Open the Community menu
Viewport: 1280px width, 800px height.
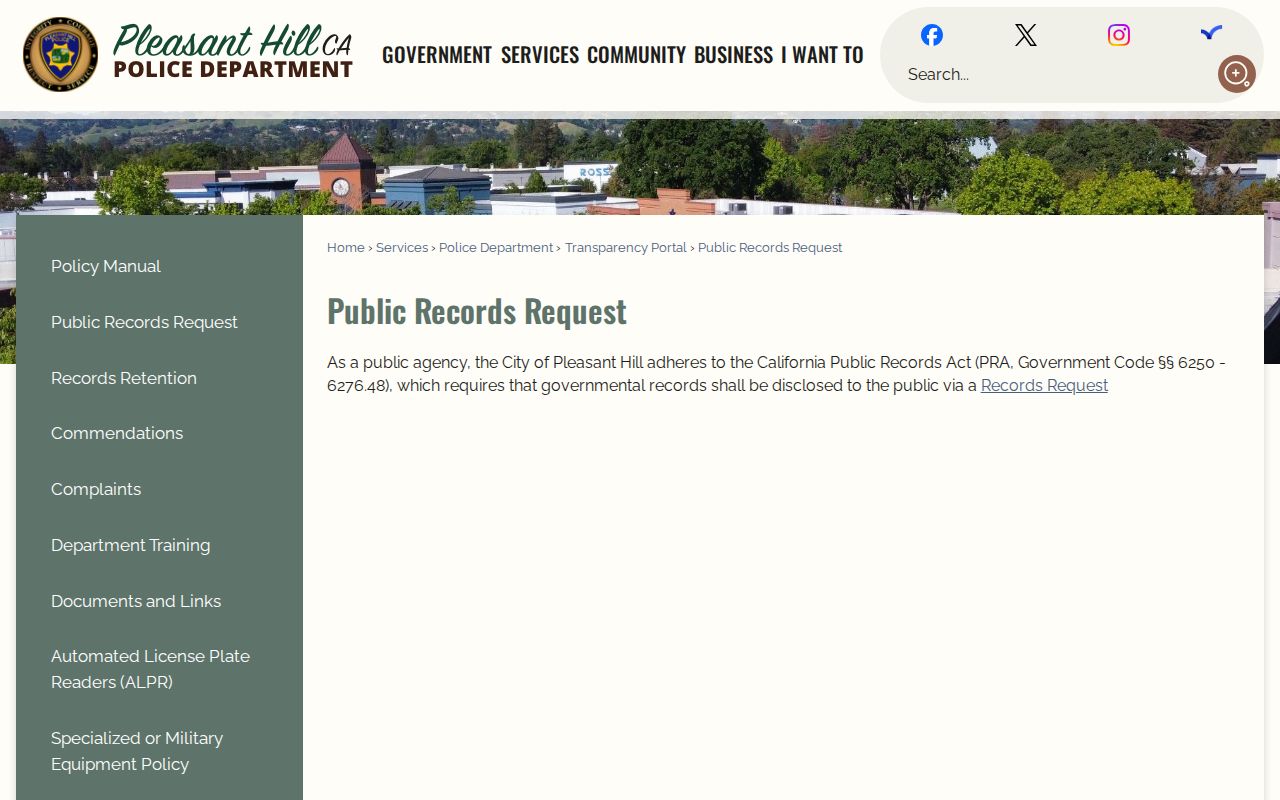pyautogui.click(x=636, y=54)
